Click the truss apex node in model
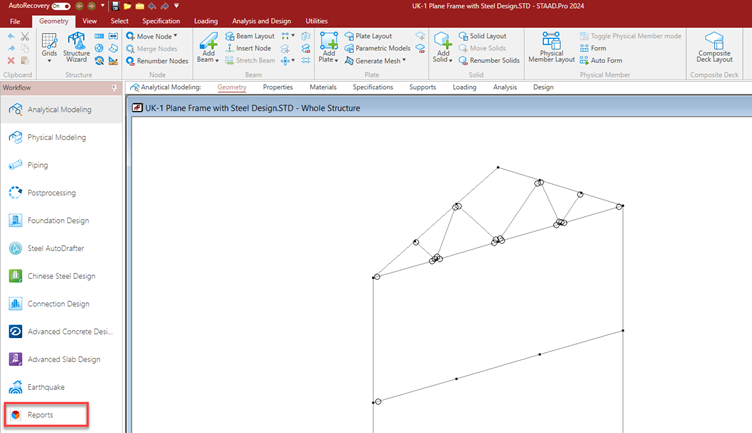 tap(498, 167)
